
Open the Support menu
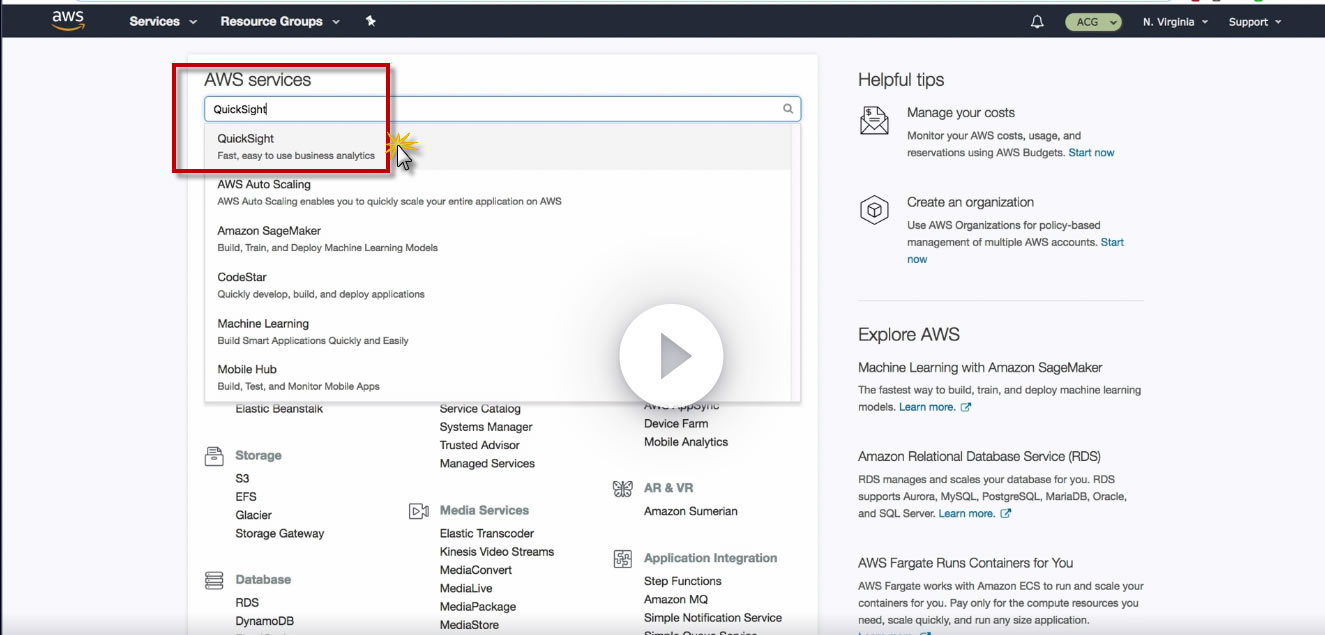coord(1255,22)
